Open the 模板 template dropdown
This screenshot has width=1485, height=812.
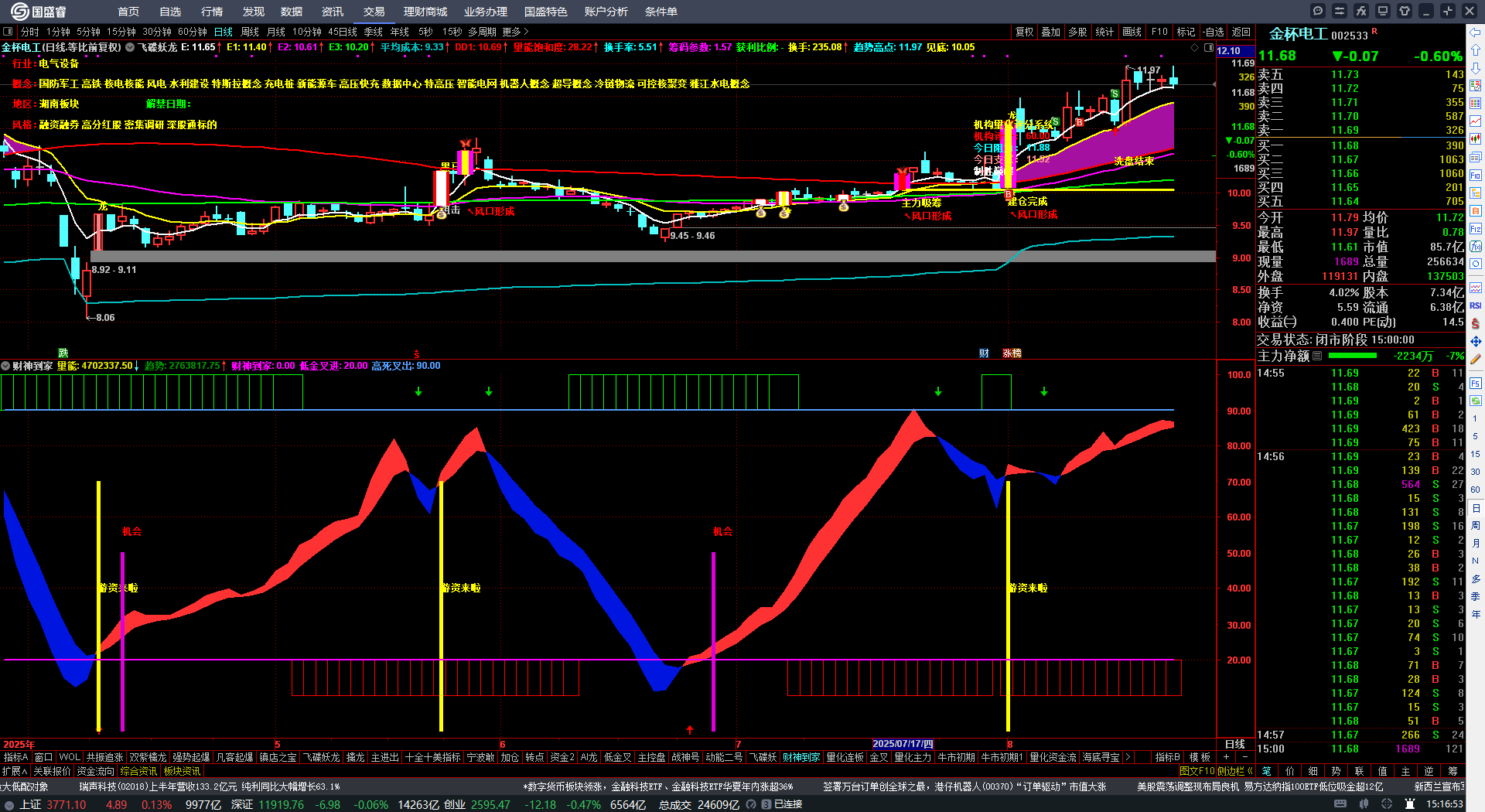pyautogui.click(x=1200, y=757)
